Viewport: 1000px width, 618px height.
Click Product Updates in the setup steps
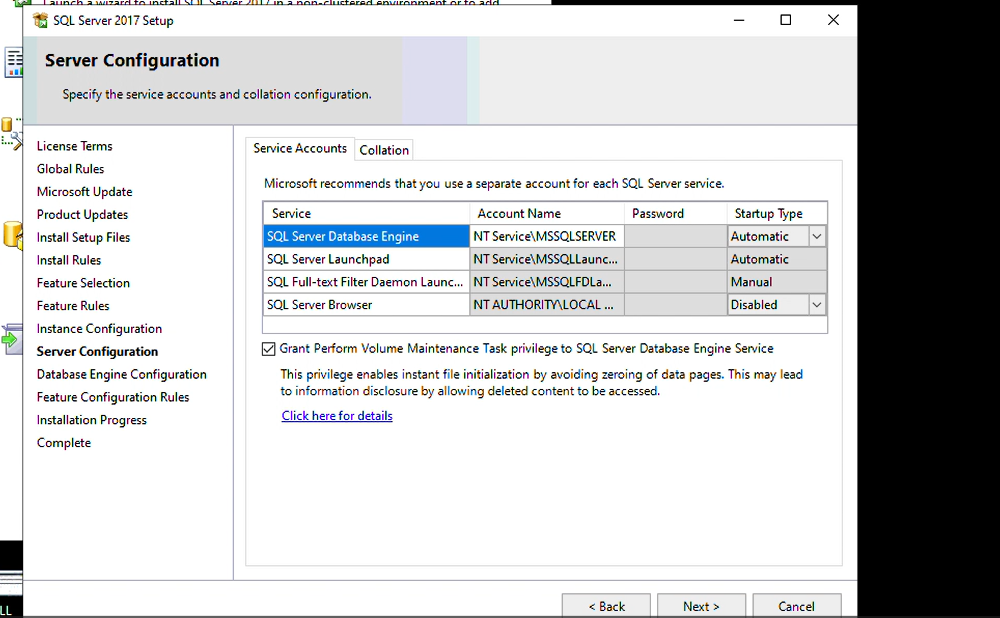click(x=82, y=215)
